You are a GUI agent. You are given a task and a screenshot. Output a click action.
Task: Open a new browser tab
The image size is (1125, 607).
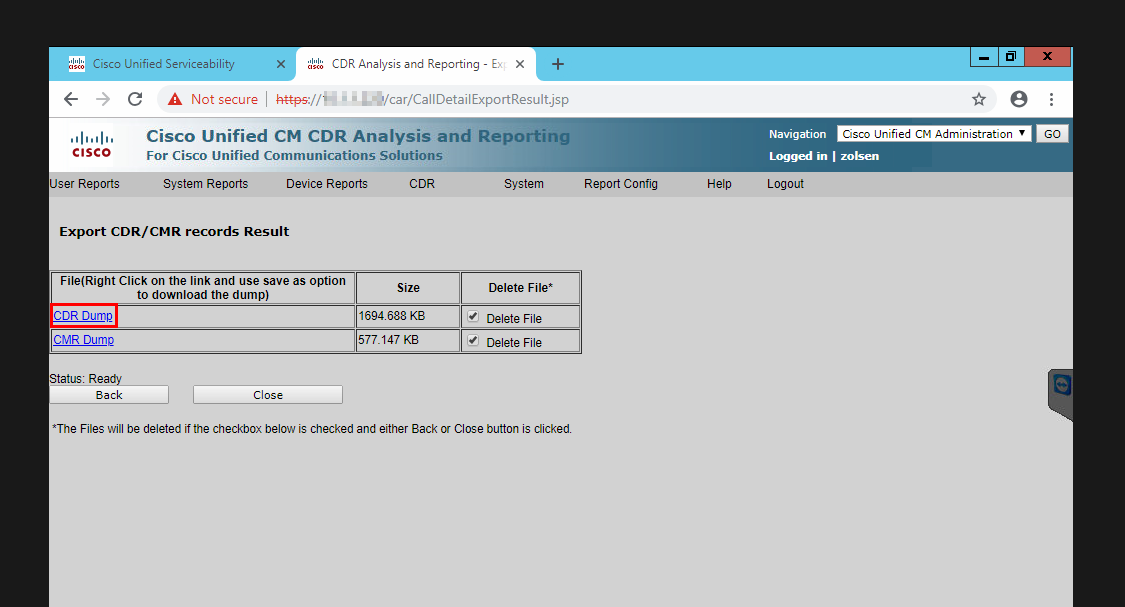point(557,64)
